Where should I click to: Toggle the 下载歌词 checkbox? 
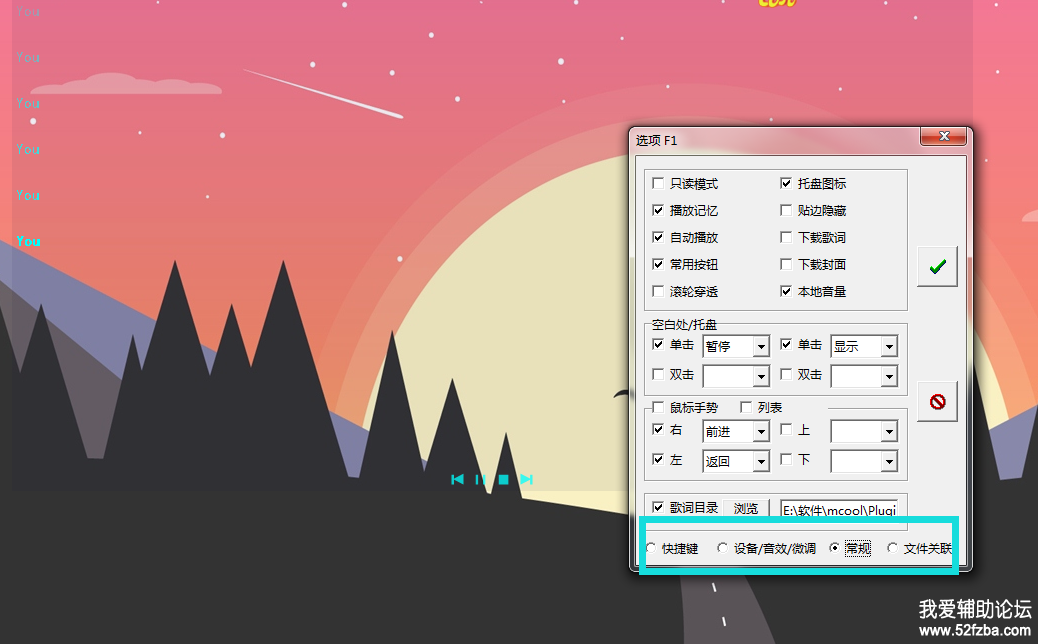[x=786, y=238]
